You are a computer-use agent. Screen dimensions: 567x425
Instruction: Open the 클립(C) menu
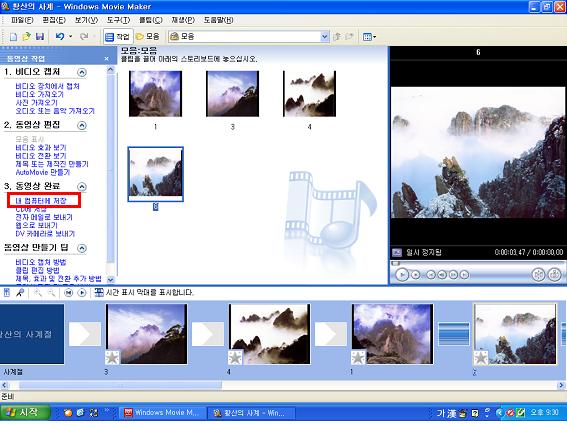tap(151, 20)
